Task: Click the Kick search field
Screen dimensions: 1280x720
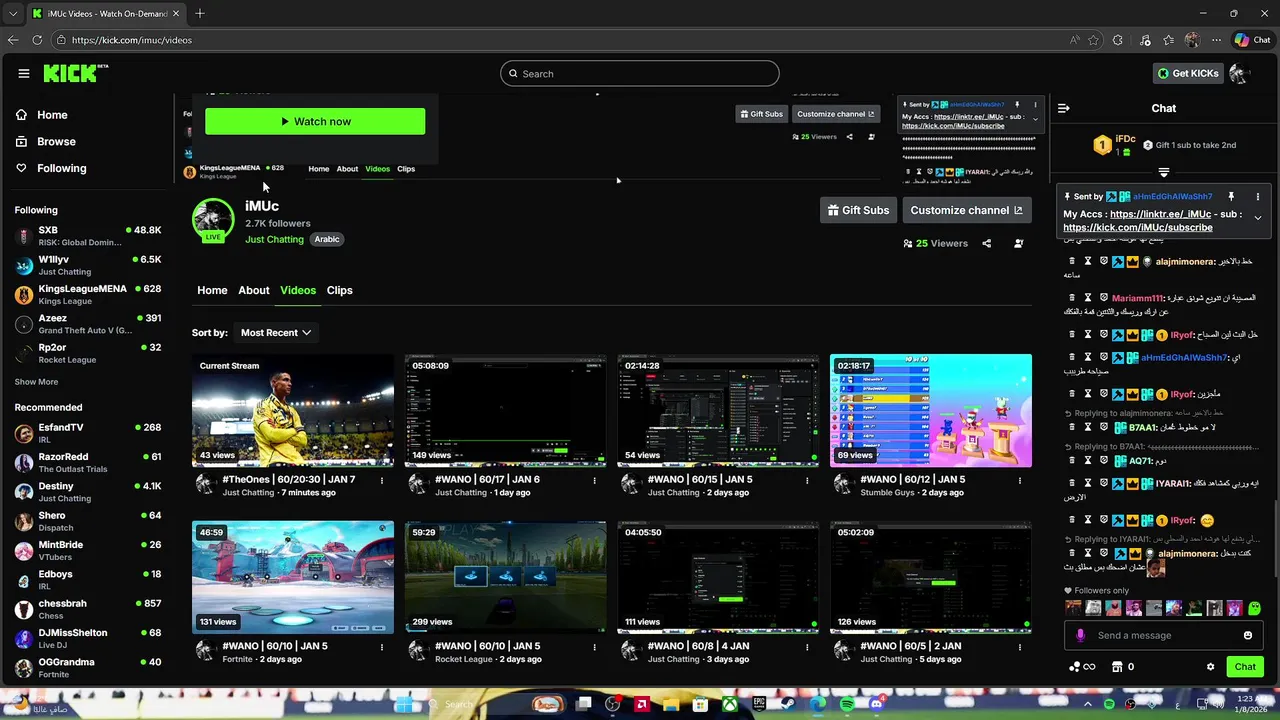Action: (640, 73)
